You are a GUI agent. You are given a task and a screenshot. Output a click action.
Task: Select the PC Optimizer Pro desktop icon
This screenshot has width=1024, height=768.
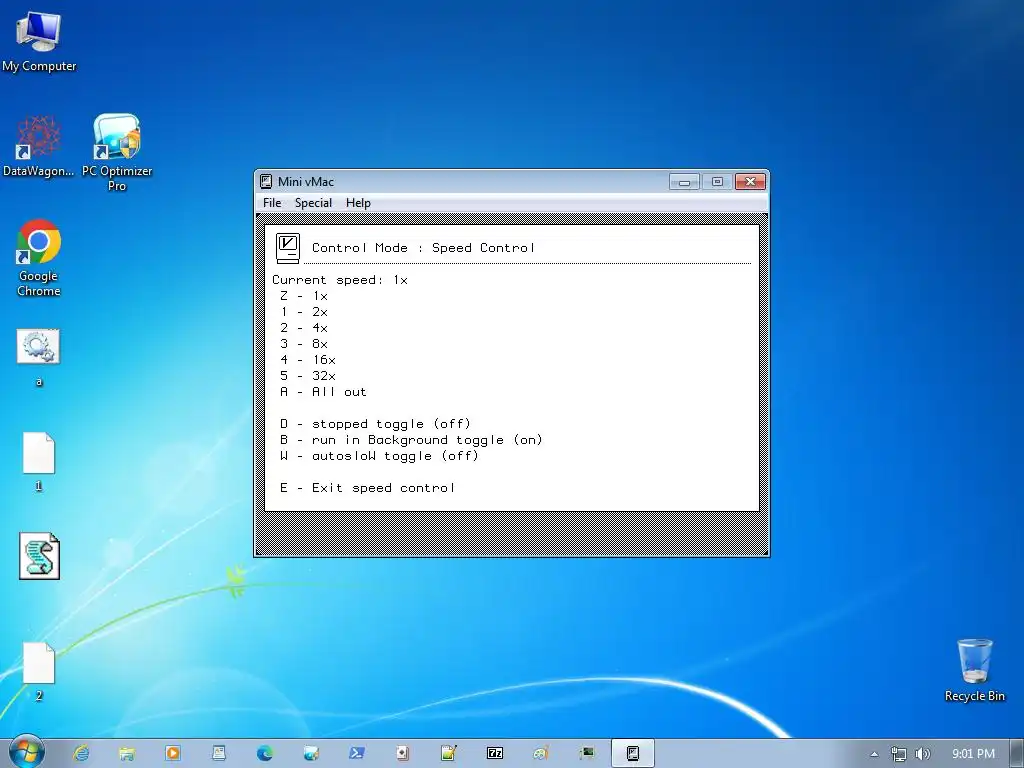click(117, 153)
